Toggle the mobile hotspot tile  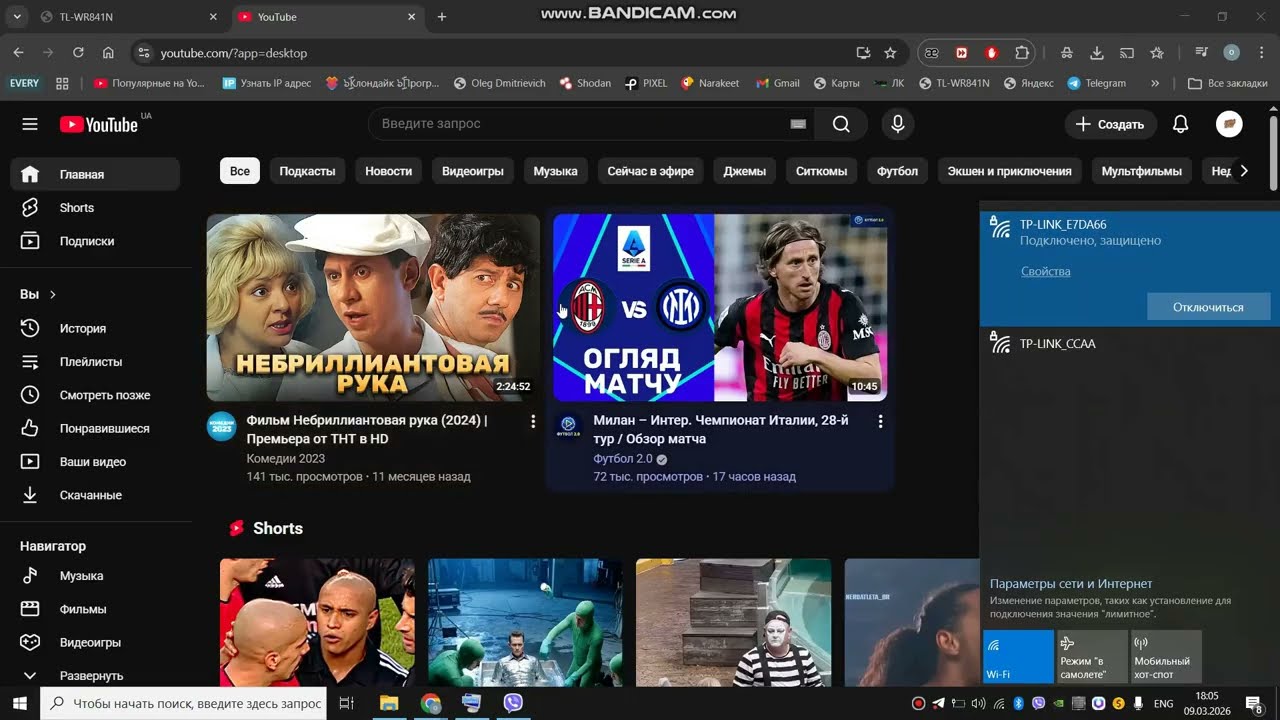(1166, 656)
